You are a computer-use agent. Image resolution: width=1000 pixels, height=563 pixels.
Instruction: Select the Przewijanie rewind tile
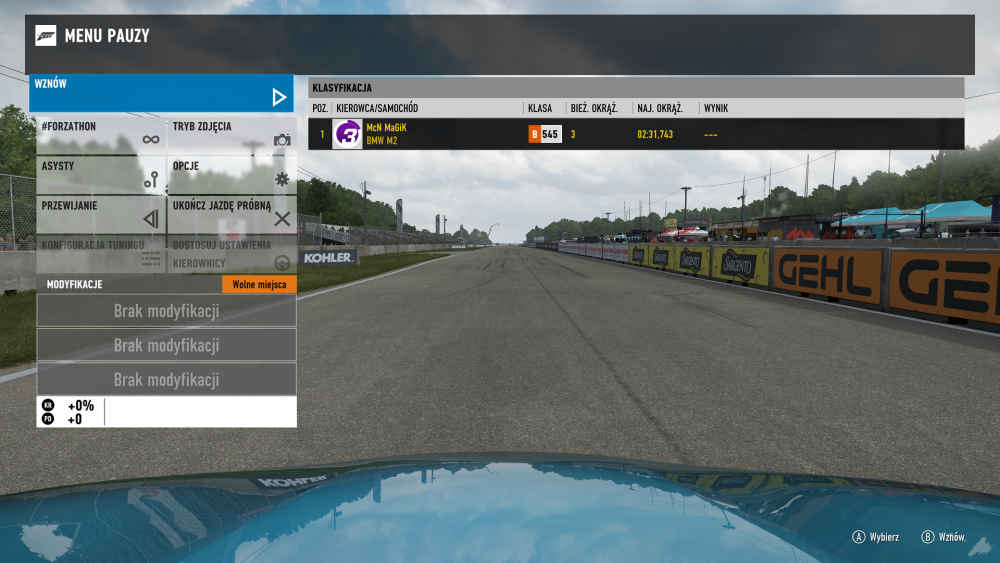(x=101, y=214)
